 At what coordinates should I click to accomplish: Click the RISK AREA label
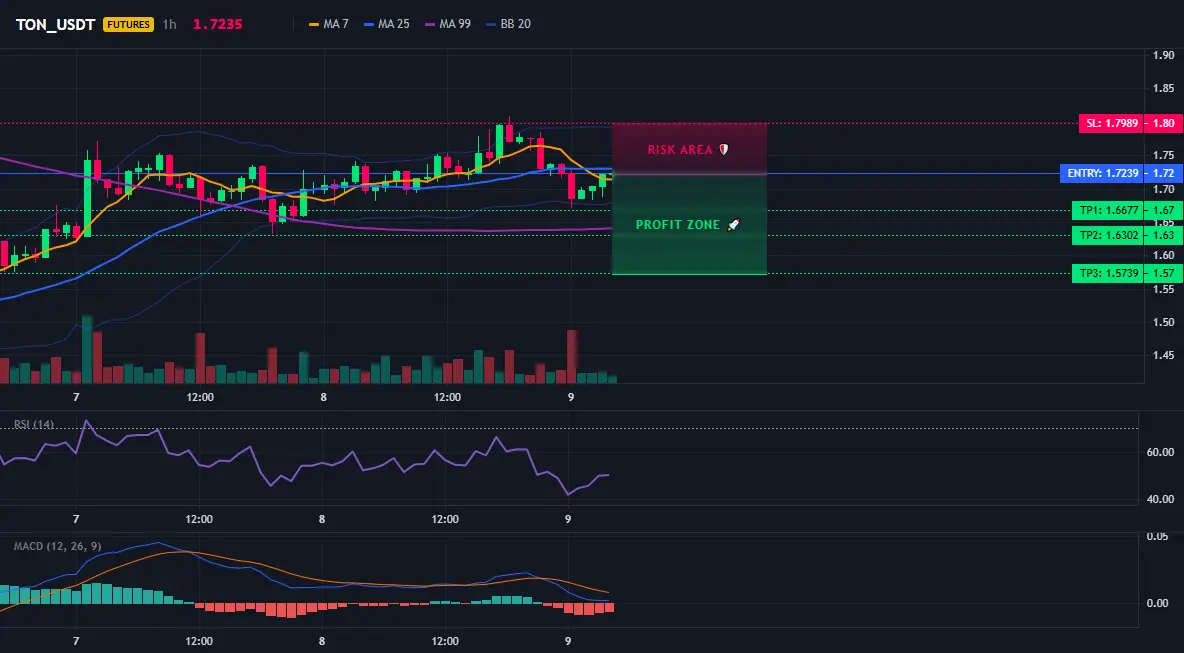click(680, 149)
